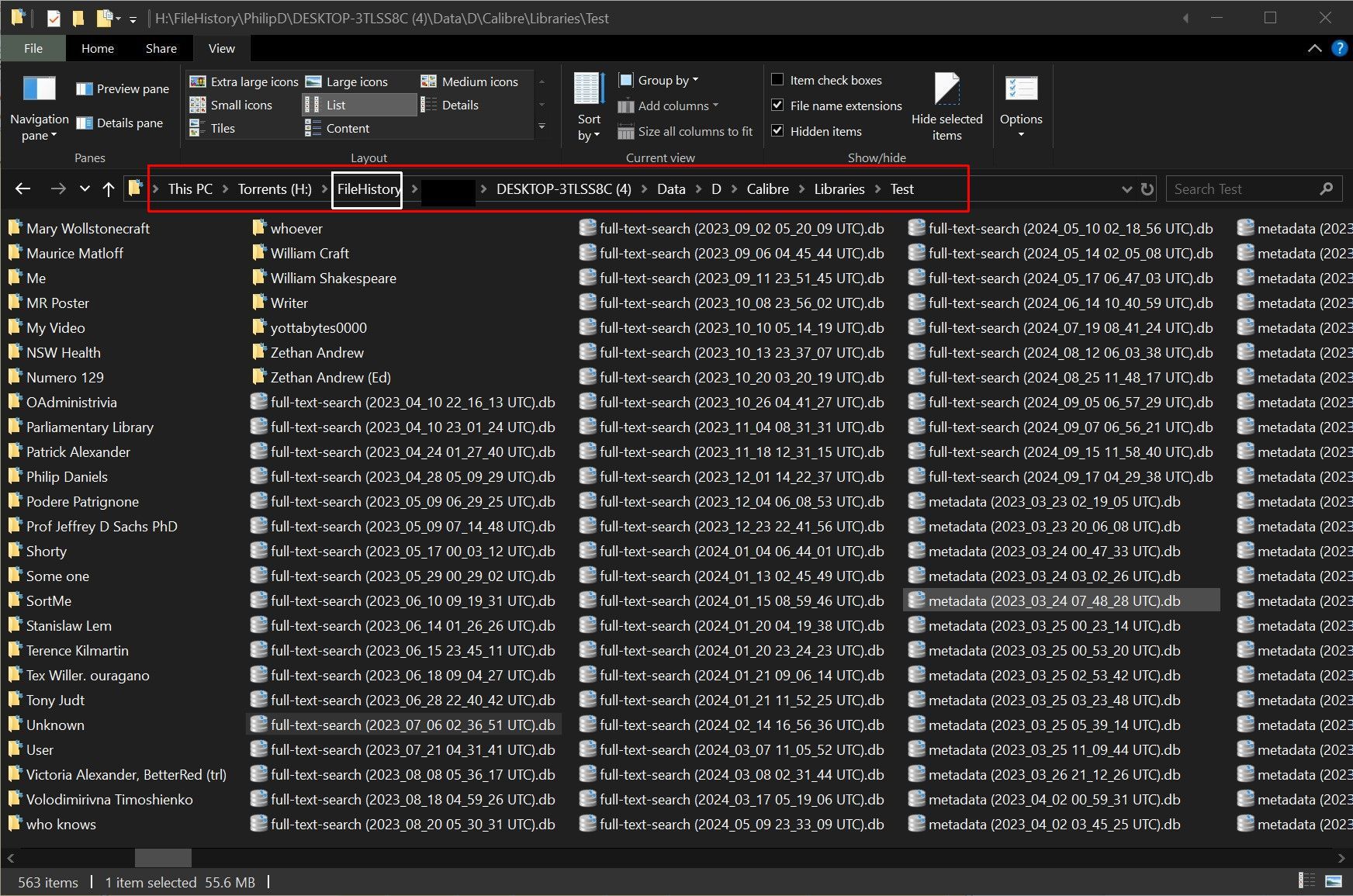The image size is (1353, 896).
Task: Switch layout to List
Action: coord(359,105)
